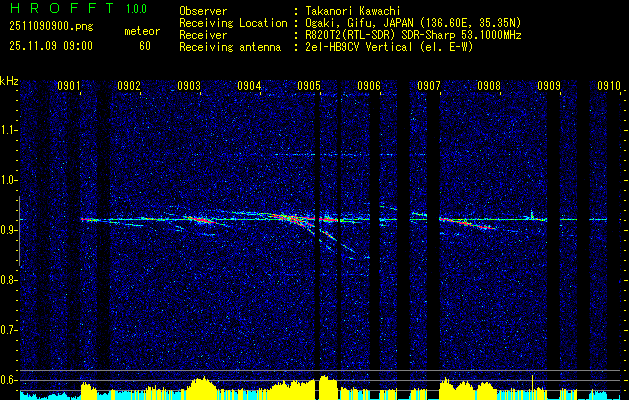
Task: Click the Receiving antenna label
Action: [x=230, y=48]
